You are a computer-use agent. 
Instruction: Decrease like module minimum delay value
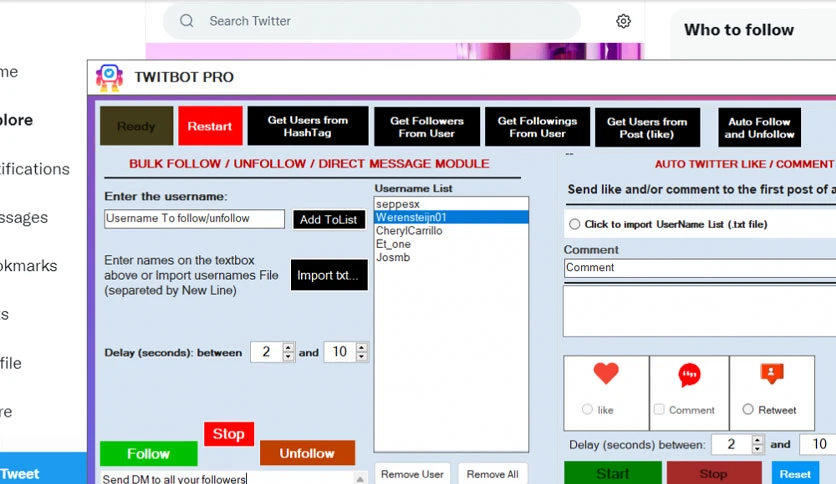(757, 449)
